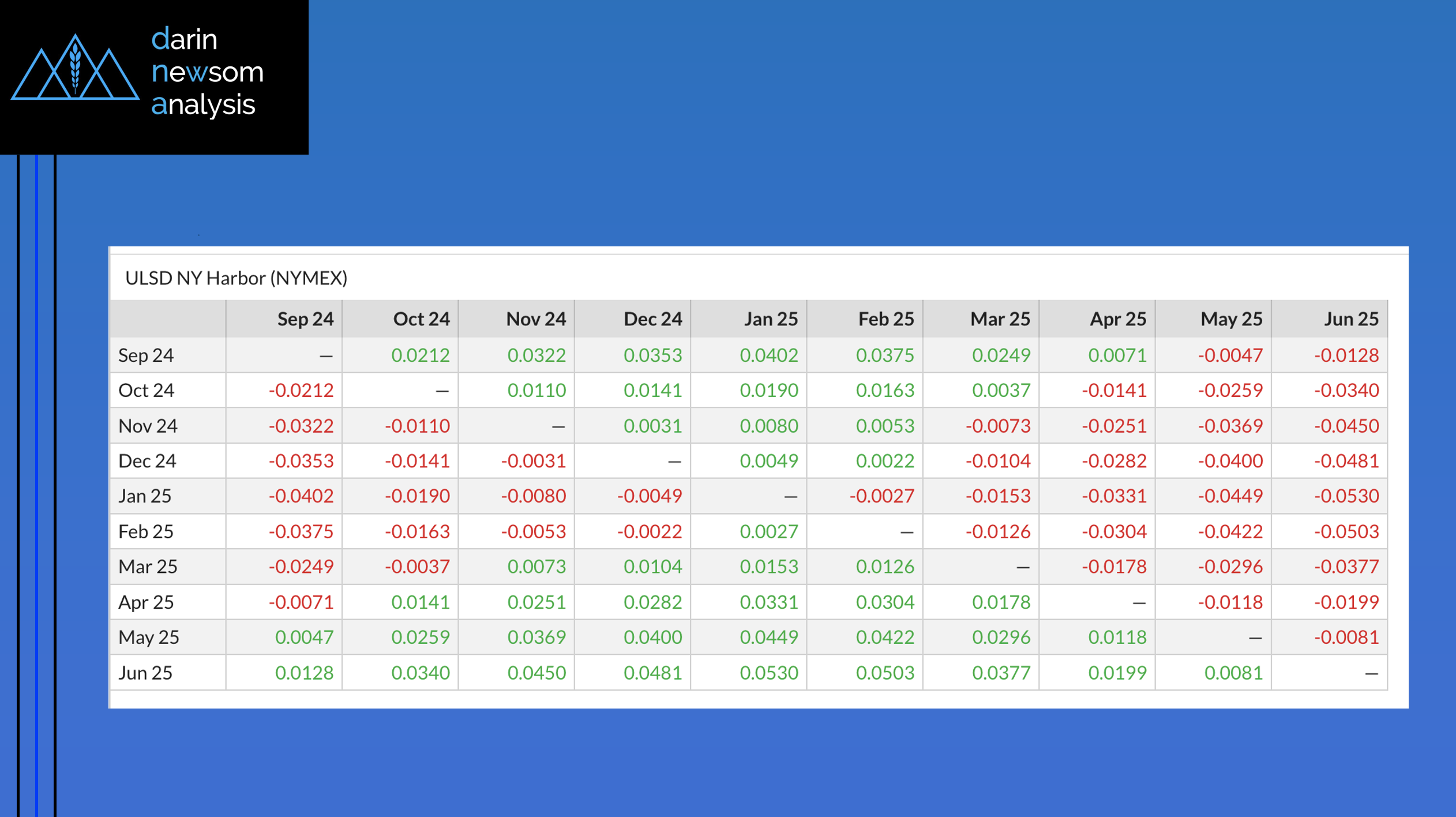Click the 0.0031 value in Nov 24 row

coord(652,426)
